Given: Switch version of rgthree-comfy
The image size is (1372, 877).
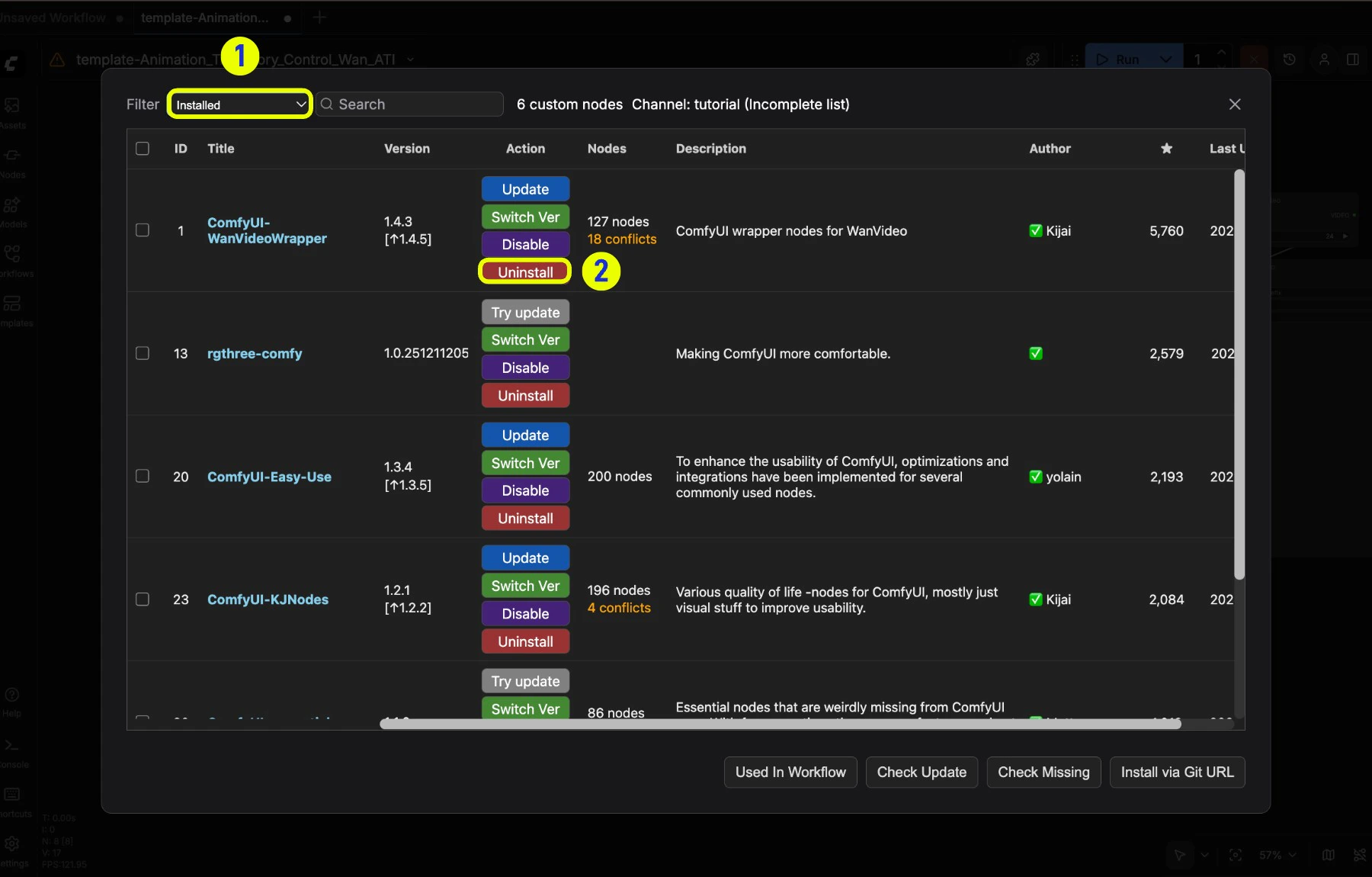Looking at the screenshot, I should tap(525, 340).
